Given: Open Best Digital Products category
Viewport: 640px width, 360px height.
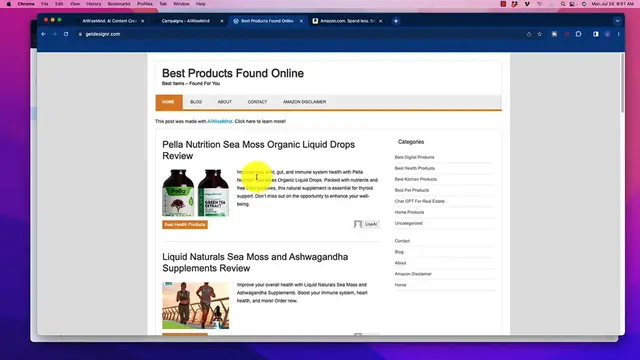Looking at the screenshot, I should click(x=414, y=157).
